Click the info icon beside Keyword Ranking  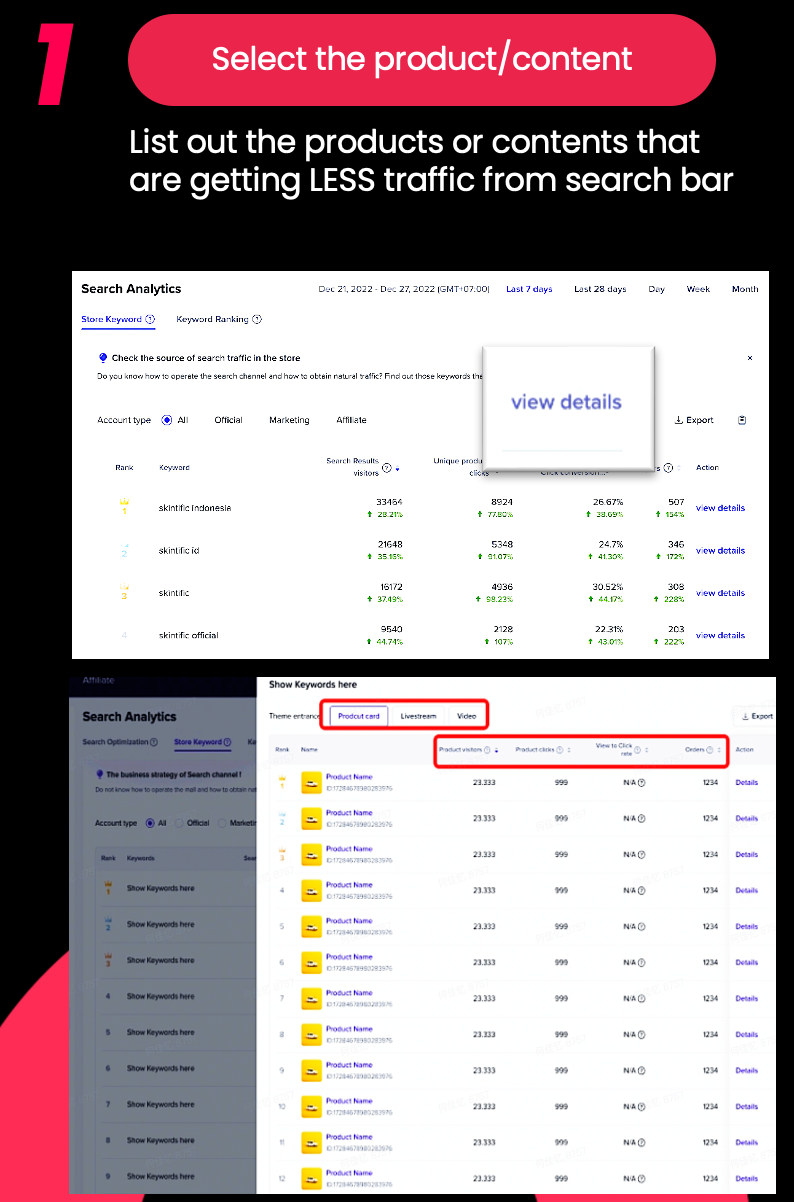(257, 319)
